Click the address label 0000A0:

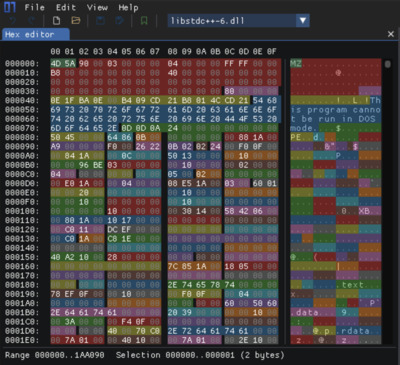coord(22,155)
